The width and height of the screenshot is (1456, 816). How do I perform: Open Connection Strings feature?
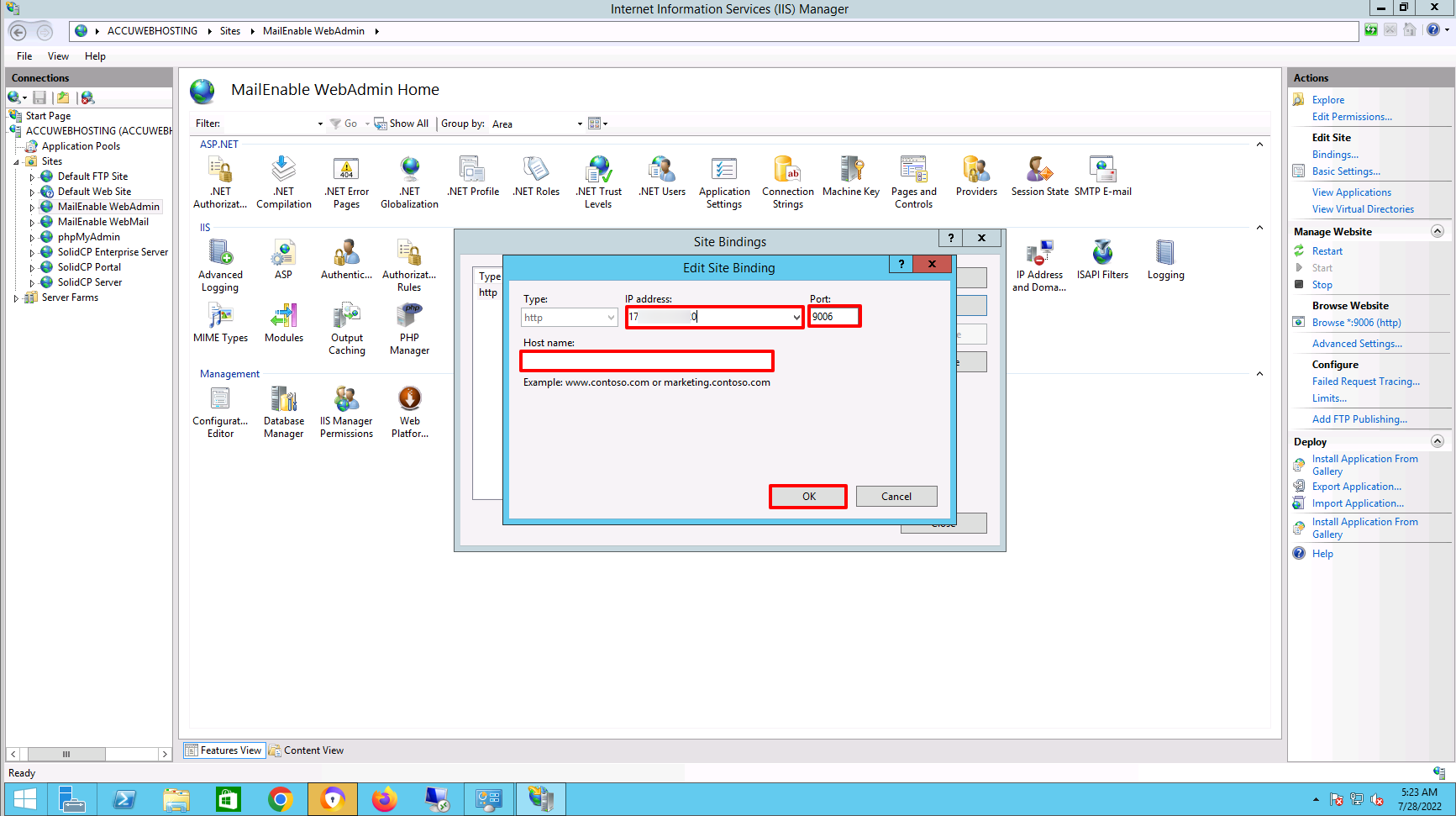coord(788,182)
